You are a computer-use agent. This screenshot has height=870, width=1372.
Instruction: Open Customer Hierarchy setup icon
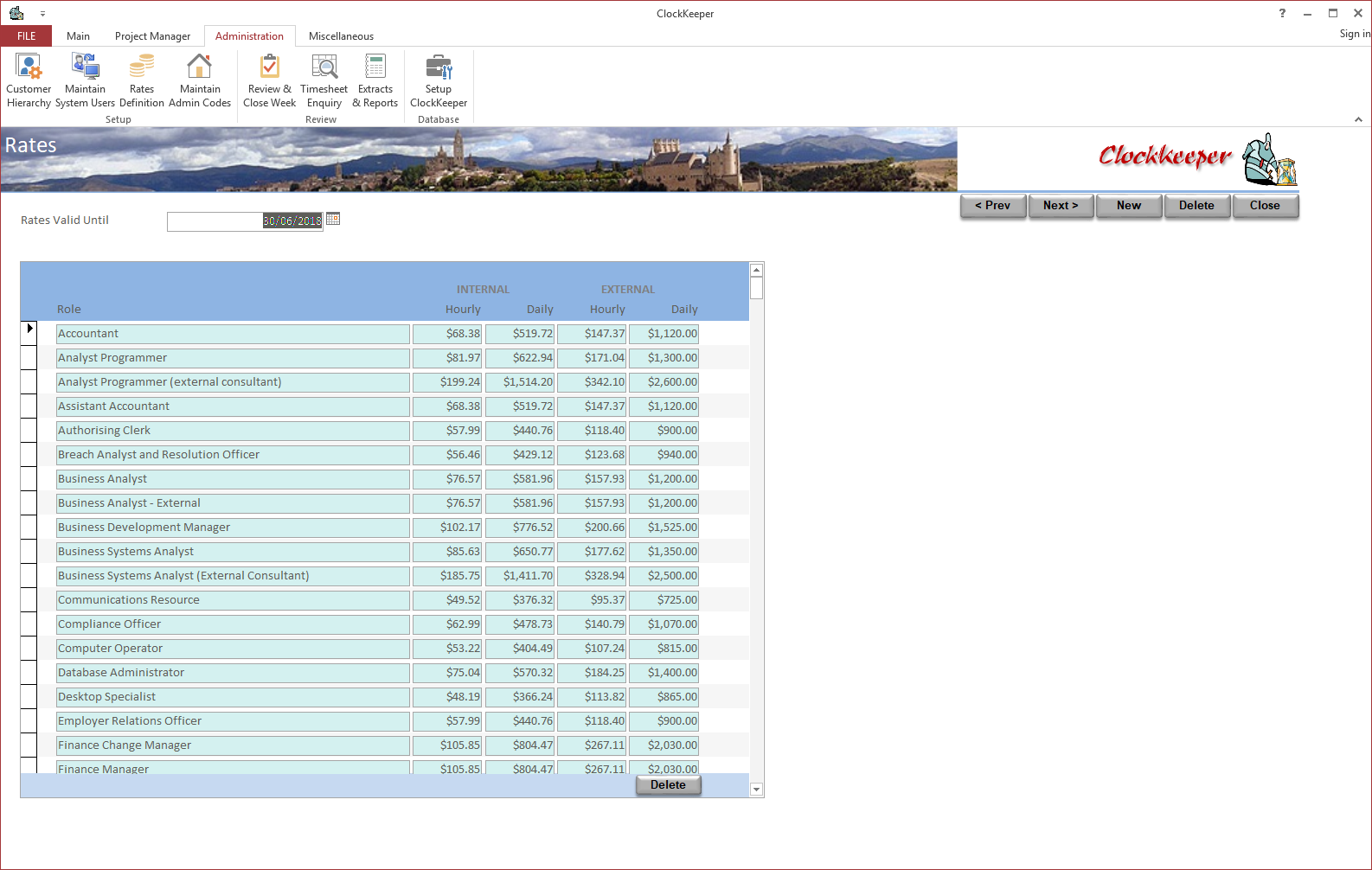click(29, 80)
